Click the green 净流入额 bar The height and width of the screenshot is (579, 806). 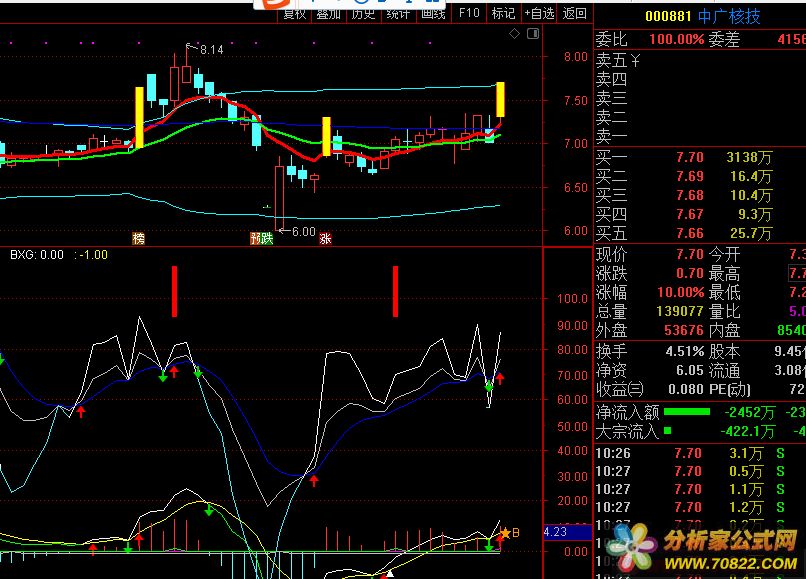[x=692, y=412]
